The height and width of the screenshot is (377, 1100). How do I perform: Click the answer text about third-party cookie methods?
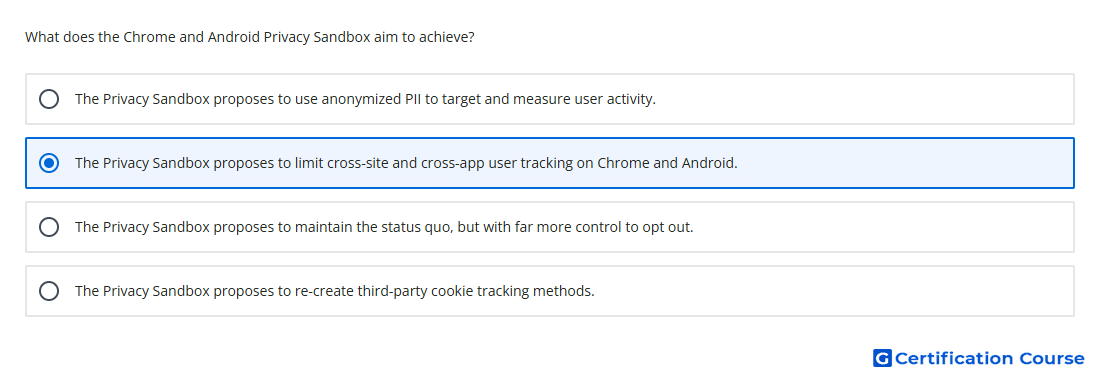coord(335,291)
